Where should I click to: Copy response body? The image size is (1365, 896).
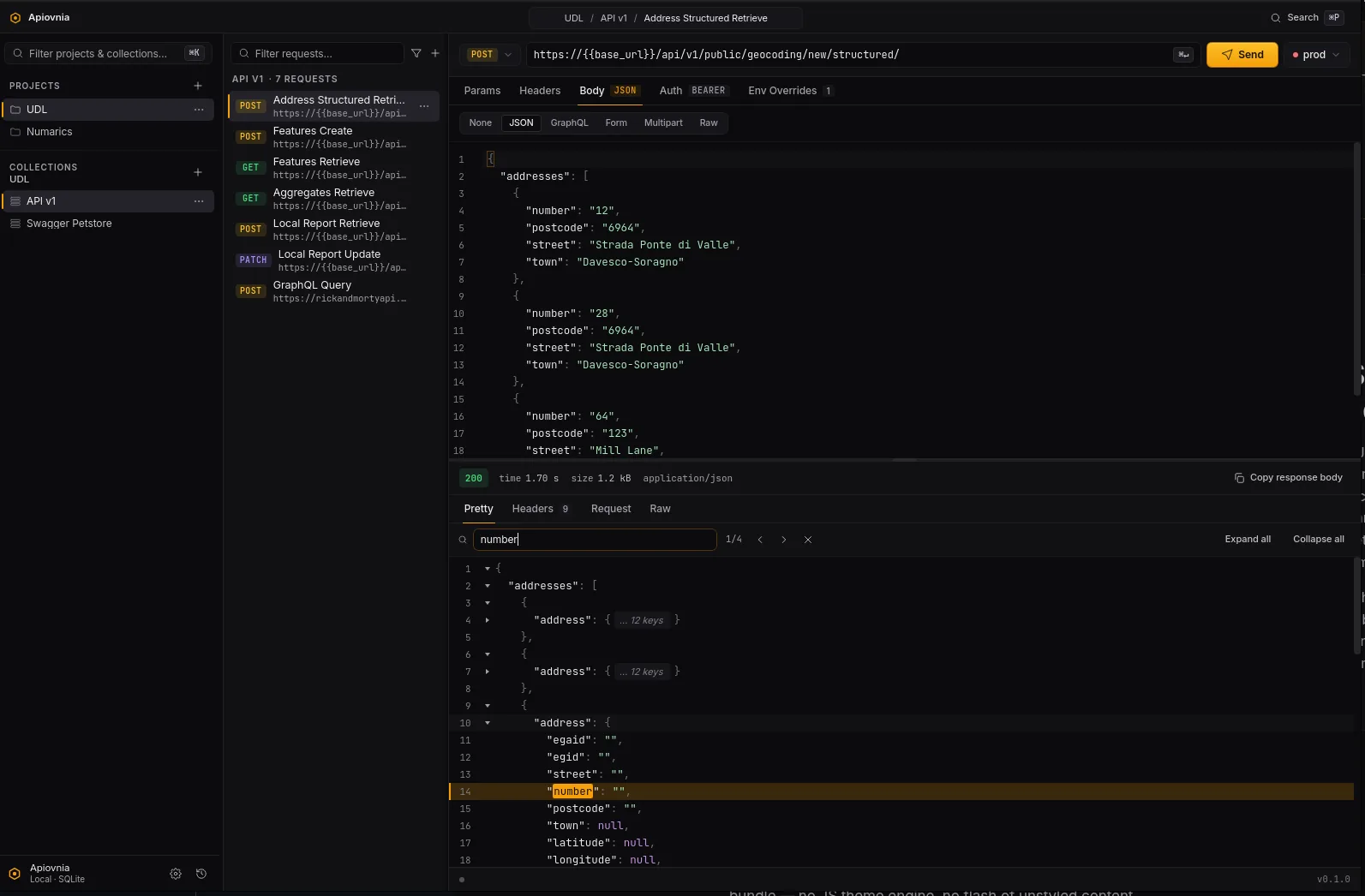pos(1289,478)
